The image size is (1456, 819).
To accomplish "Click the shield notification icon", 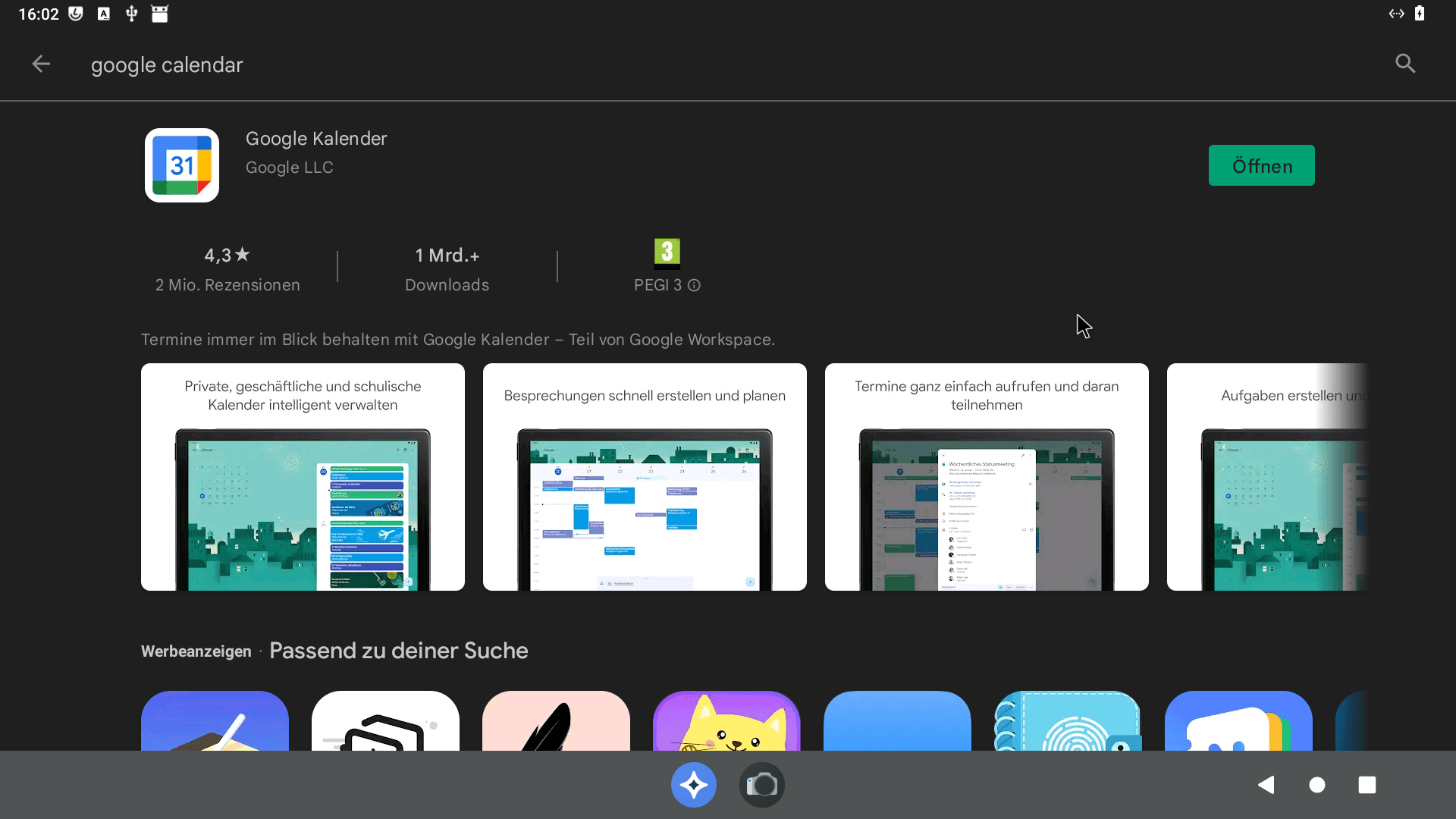I will point(76,14).
